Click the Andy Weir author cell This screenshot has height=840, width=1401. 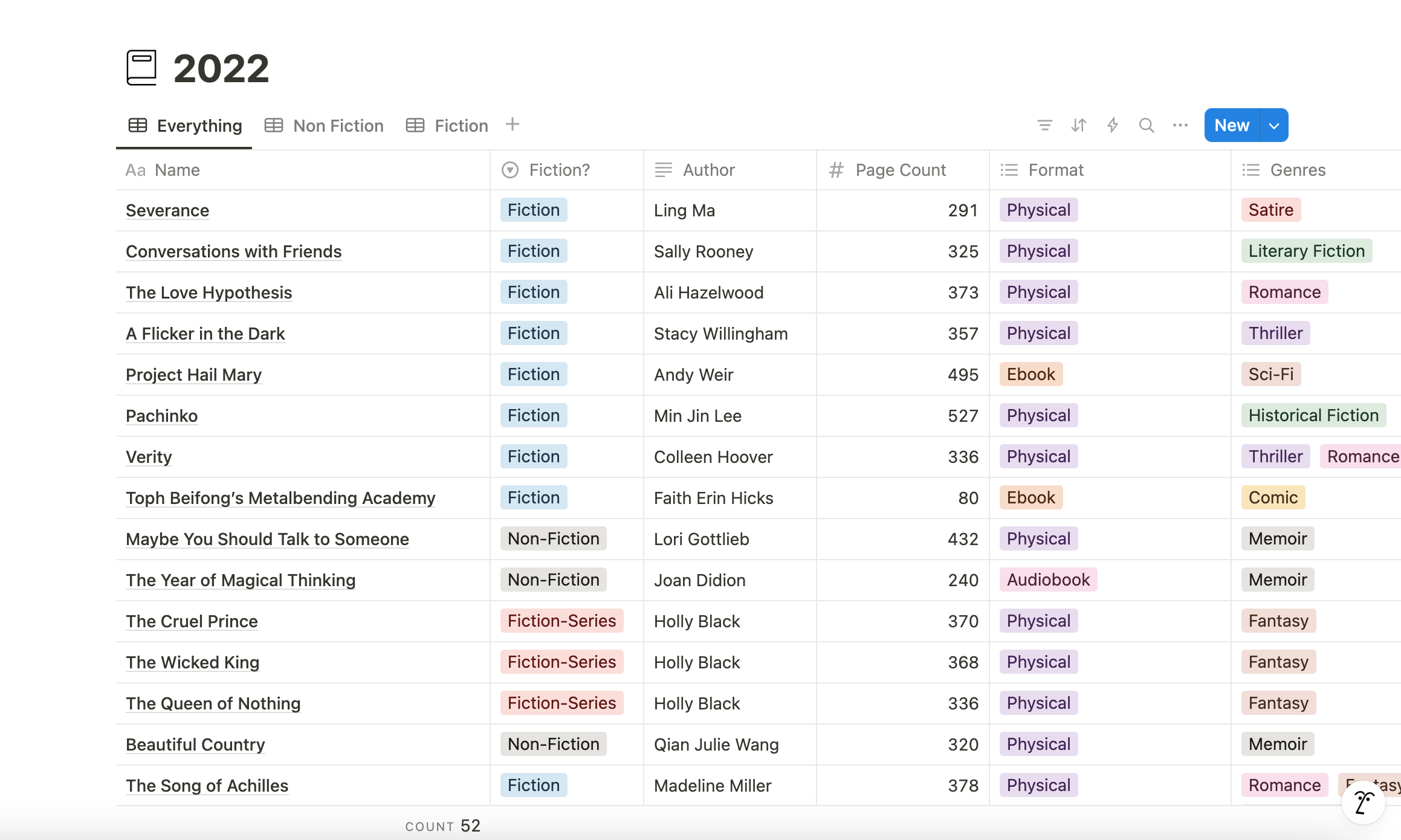coord(730,375)
